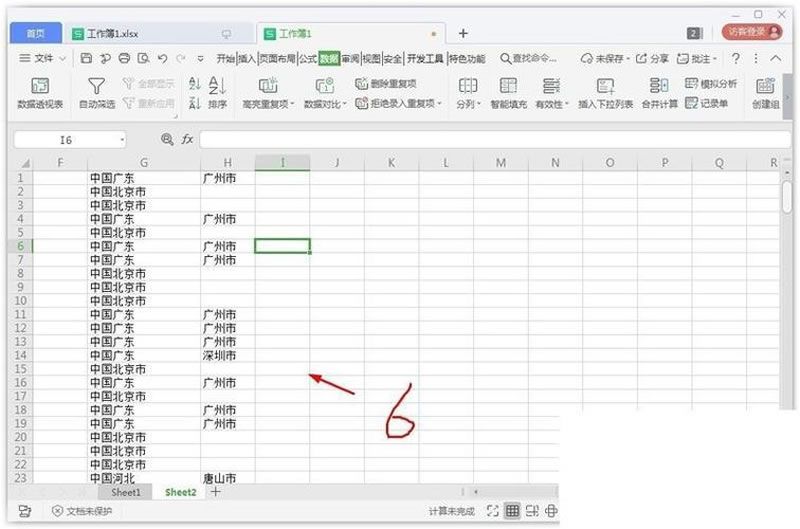800x529 pixels.
Task: Switch to the 页面布局 ribbon tab
Action: [x=278, y=59]
